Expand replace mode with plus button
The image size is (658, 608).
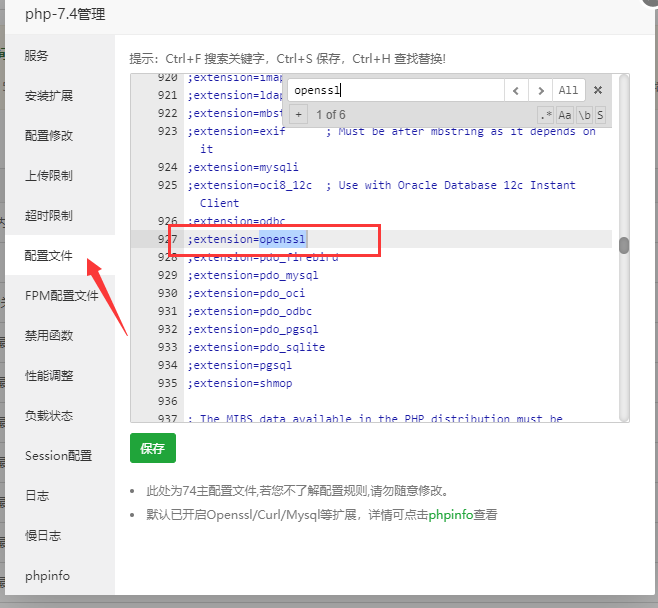299,115
